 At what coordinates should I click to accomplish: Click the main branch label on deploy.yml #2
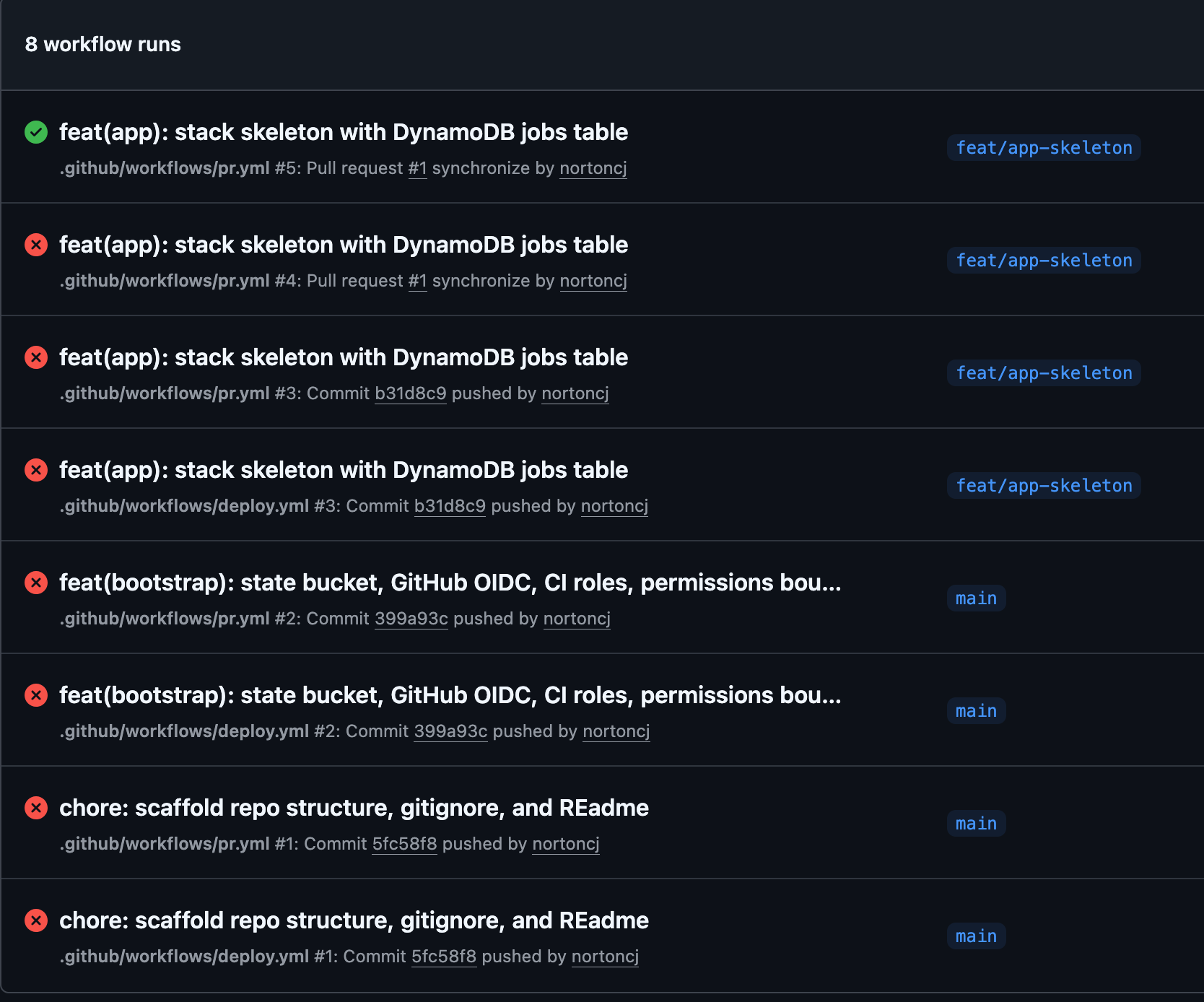[x=976, y=711]
